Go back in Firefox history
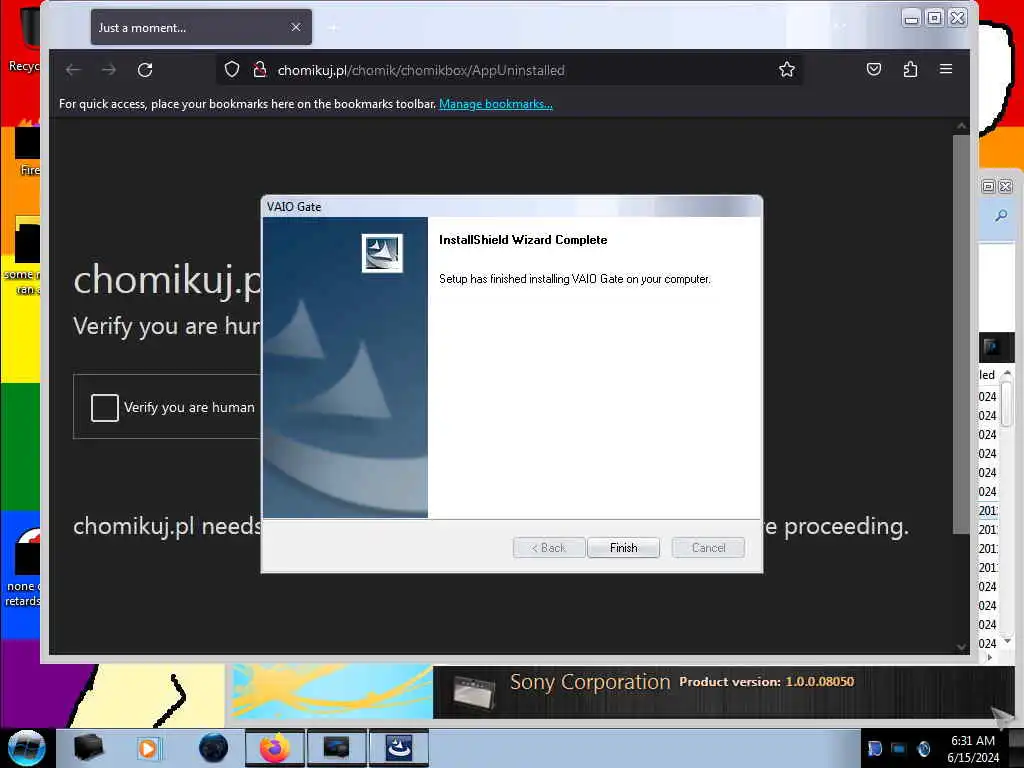Viewport: 1024px width, 768px height. (x=73, y=70)
